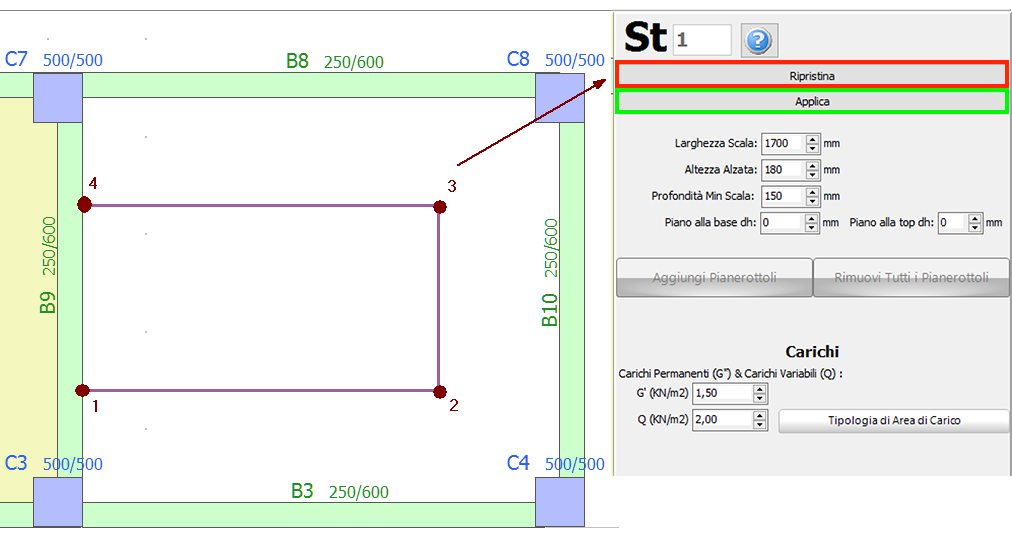Click column C8 square in plan
The height and width of the screenshot is (538, 1012).
[x=559, y=97]
